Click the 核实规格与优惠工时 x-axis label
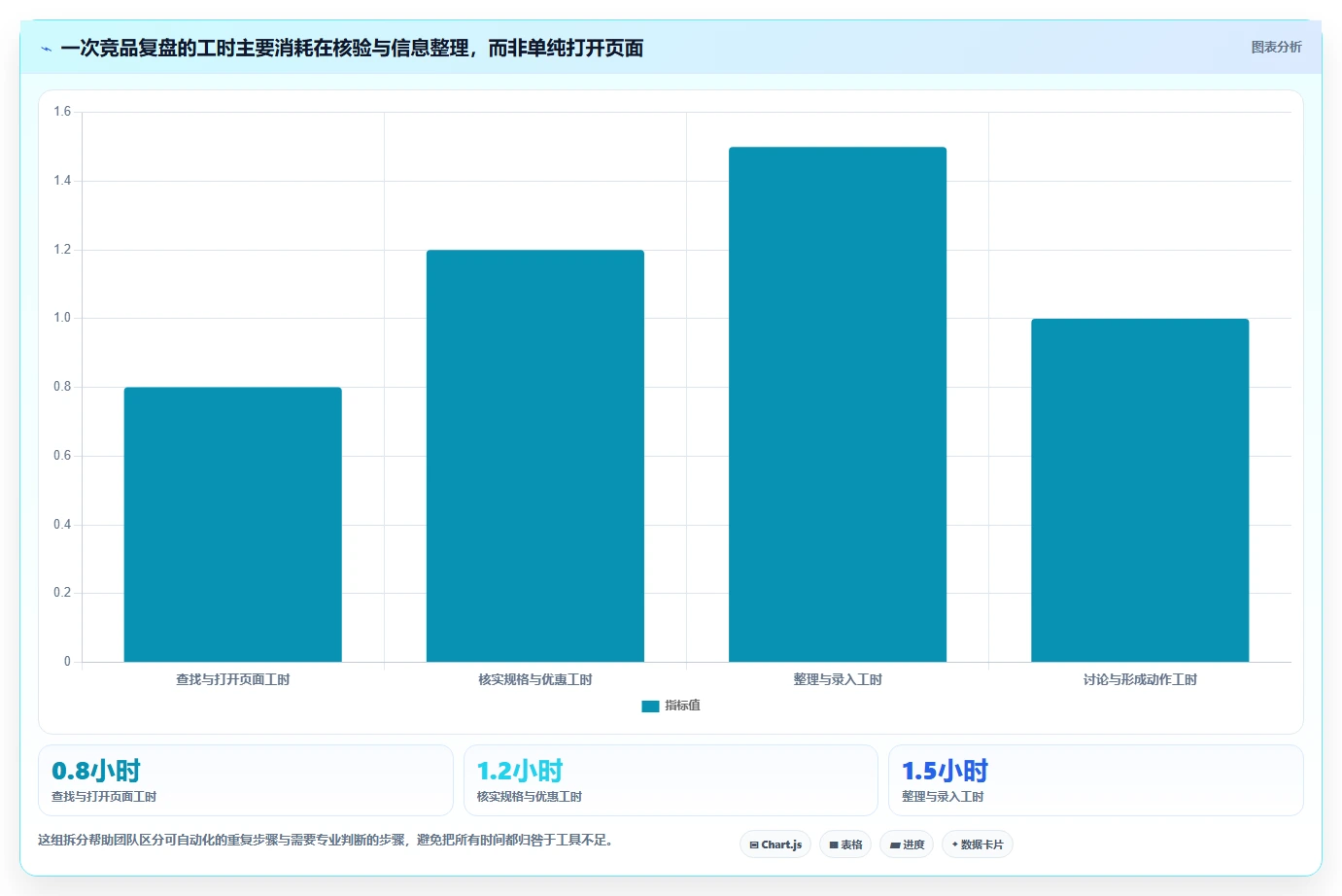The width and height of the screenshot is (1342, 896). click(534, 679)
